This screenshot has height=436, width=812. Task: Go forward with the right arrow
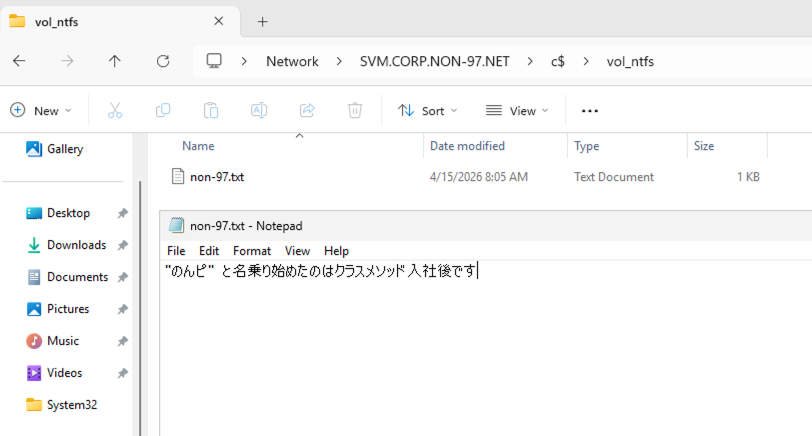coord(67,61)
